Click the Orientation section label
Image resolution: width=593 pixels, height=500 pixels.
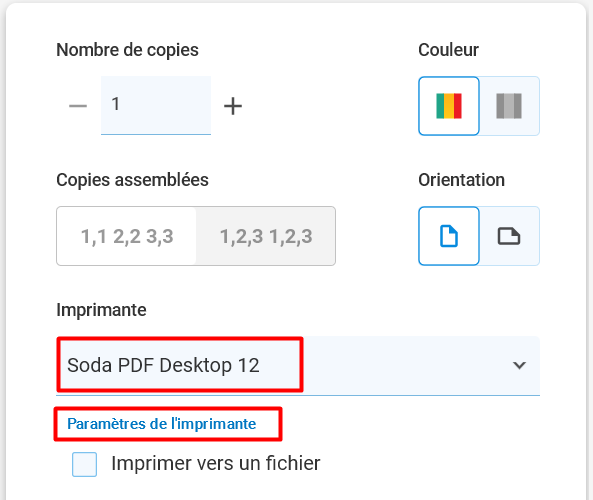click(461, 180)
